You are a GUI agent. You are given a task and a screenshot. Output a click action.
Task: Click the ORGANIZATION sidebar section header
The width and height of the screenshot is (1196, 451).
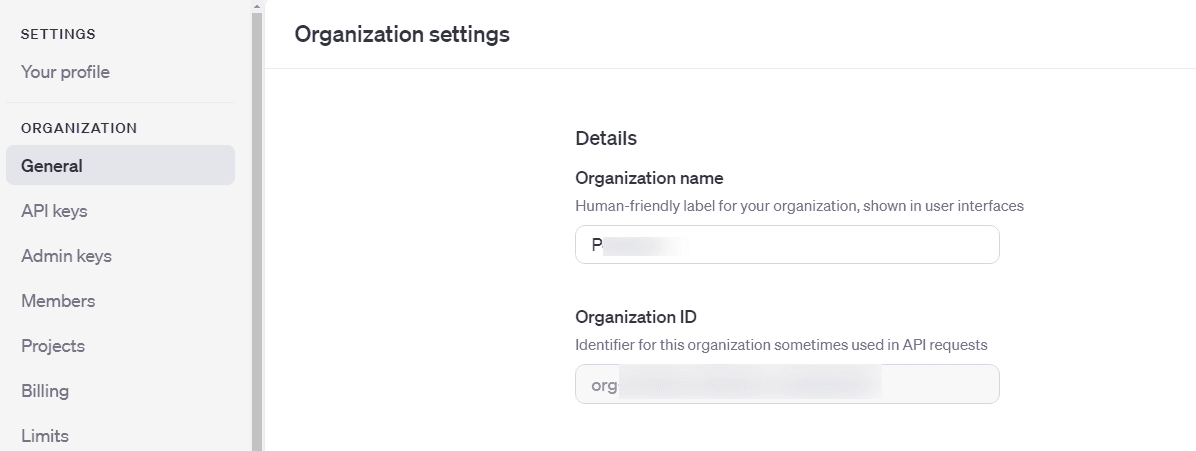click(79, 128)
